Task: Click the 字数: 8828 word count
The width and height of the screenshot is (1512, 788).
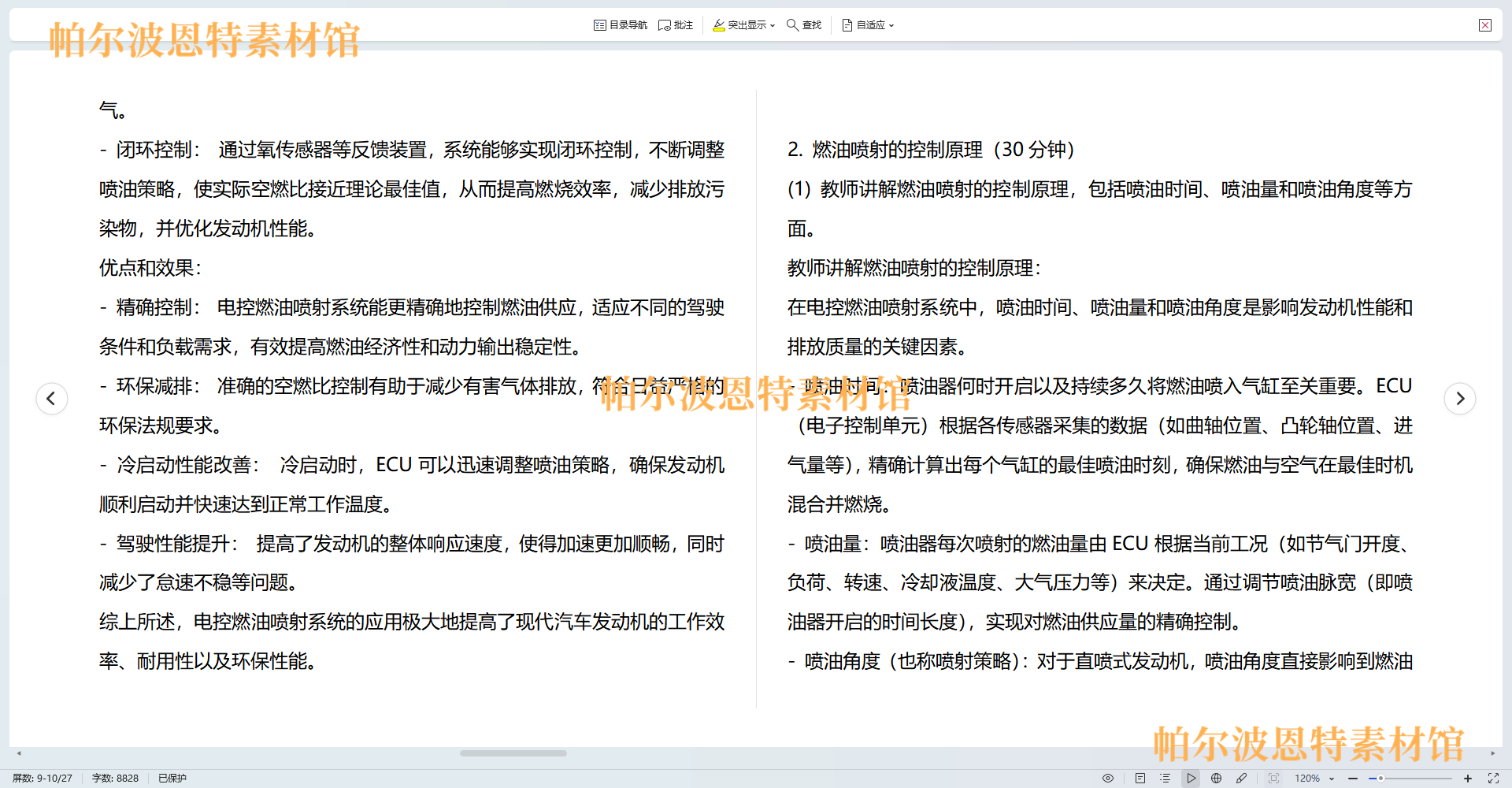Action: click(115, 778)
